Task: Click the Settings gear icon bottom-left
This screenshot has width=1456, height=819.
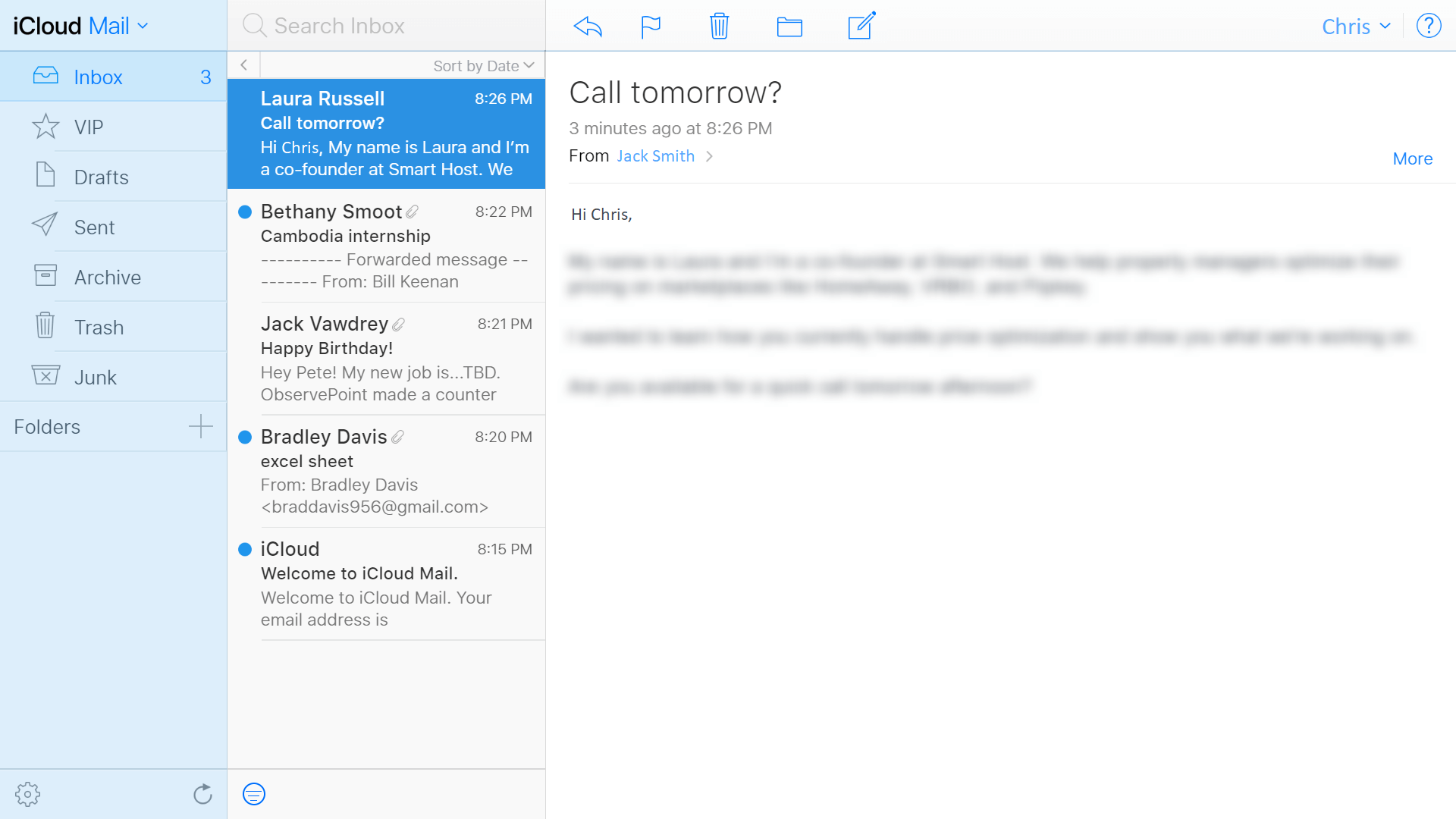Action: click(x=27, y=795)
